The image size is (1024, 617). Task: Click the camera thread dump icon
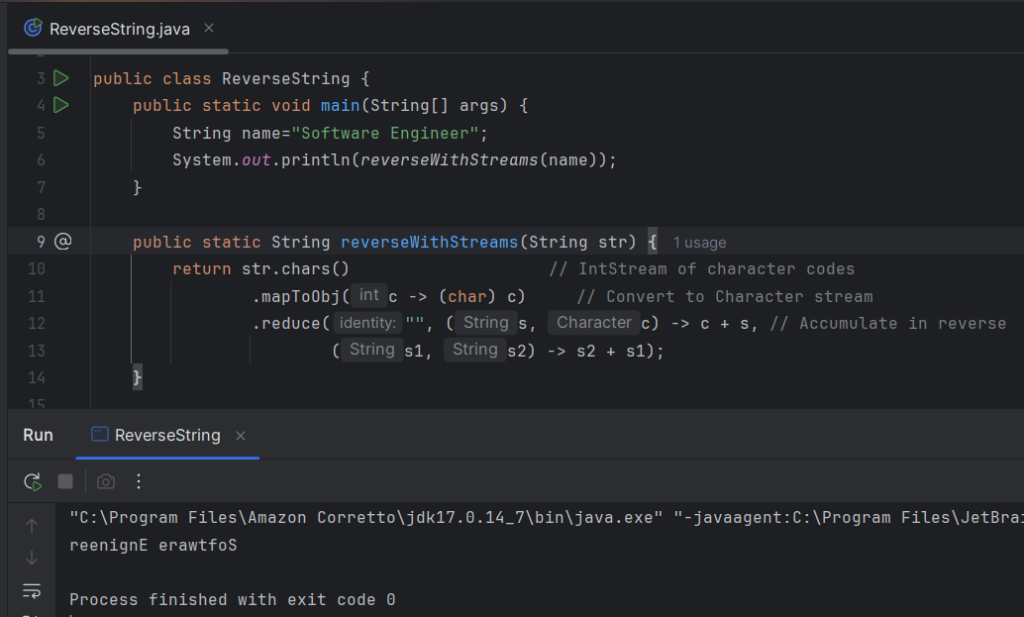tap(106, 481)
